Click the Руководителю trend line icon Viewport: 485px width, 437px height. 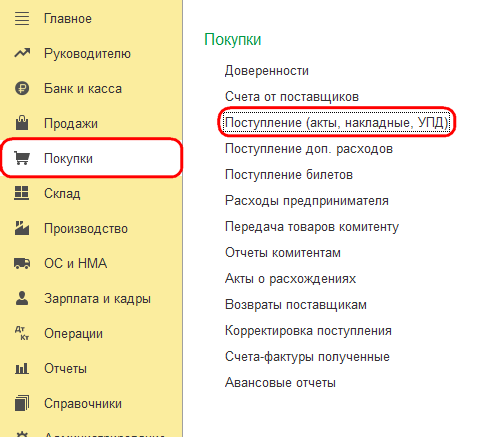tap(22, 53)
